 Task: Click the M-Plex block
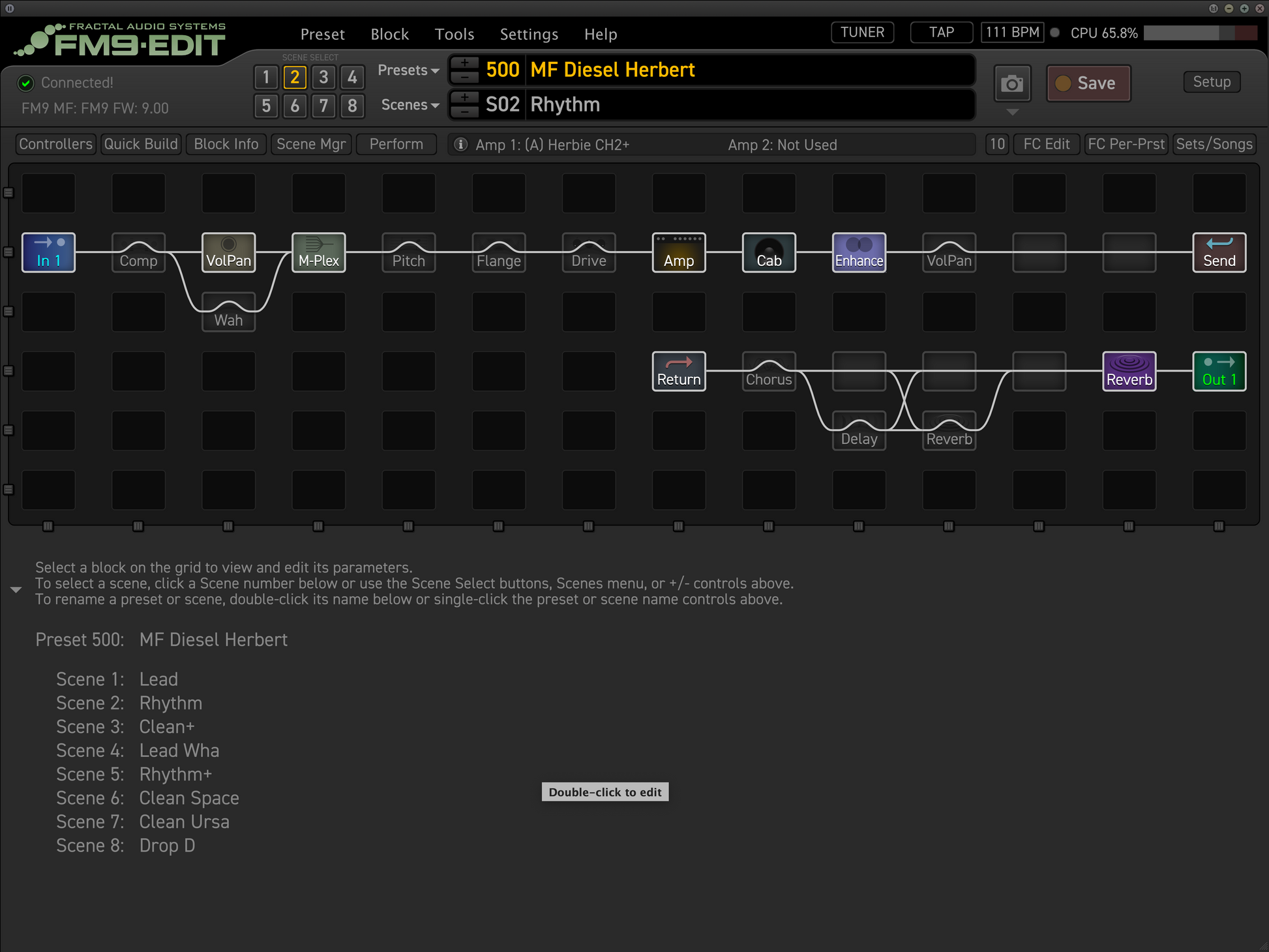[x=318, y=252]
